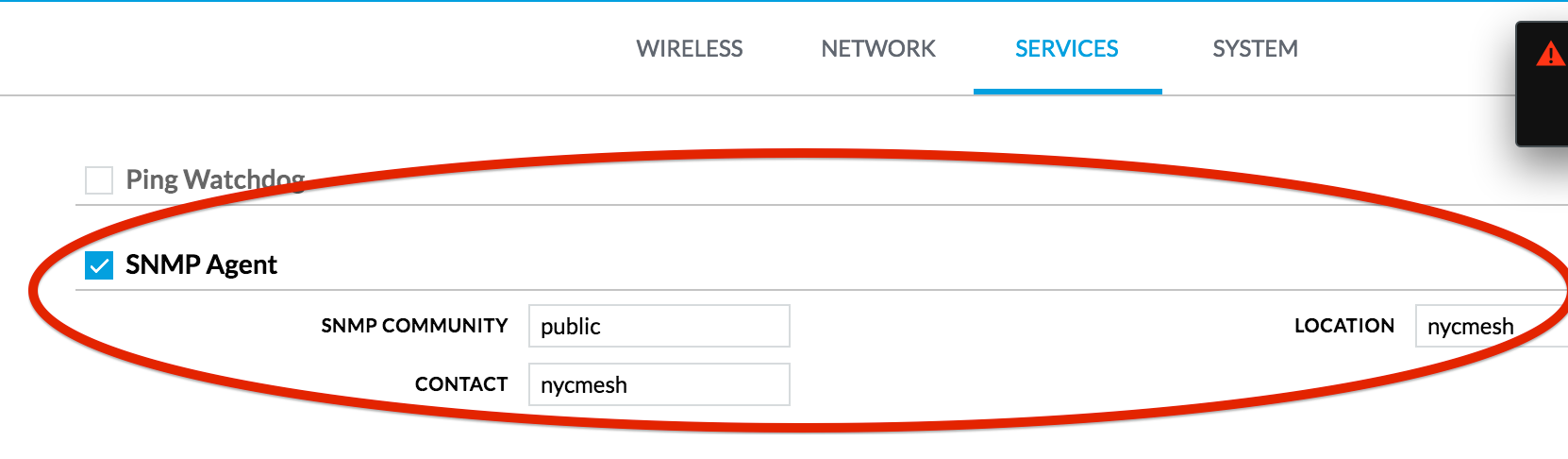Uncheck the SNMP Agent checkbox
The image size is (1568, 459).
pyautogui.click(x=99, y=265)
